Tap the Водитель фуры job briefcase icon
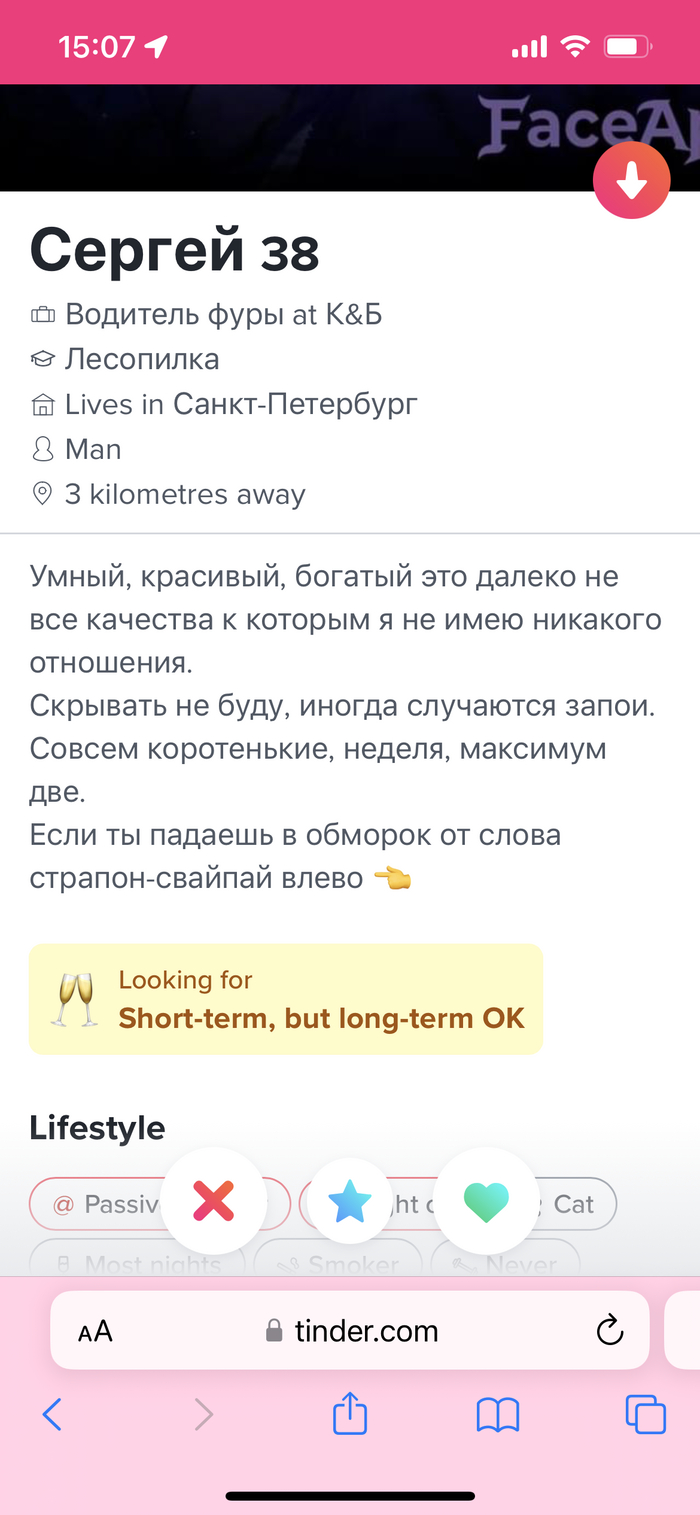 [x=42, y=315]
